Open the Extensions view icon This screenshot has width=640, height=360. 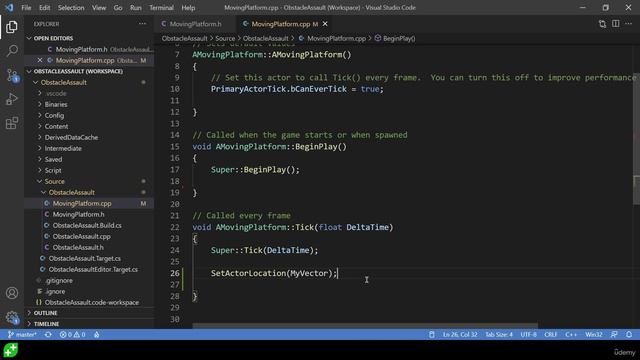12,123
